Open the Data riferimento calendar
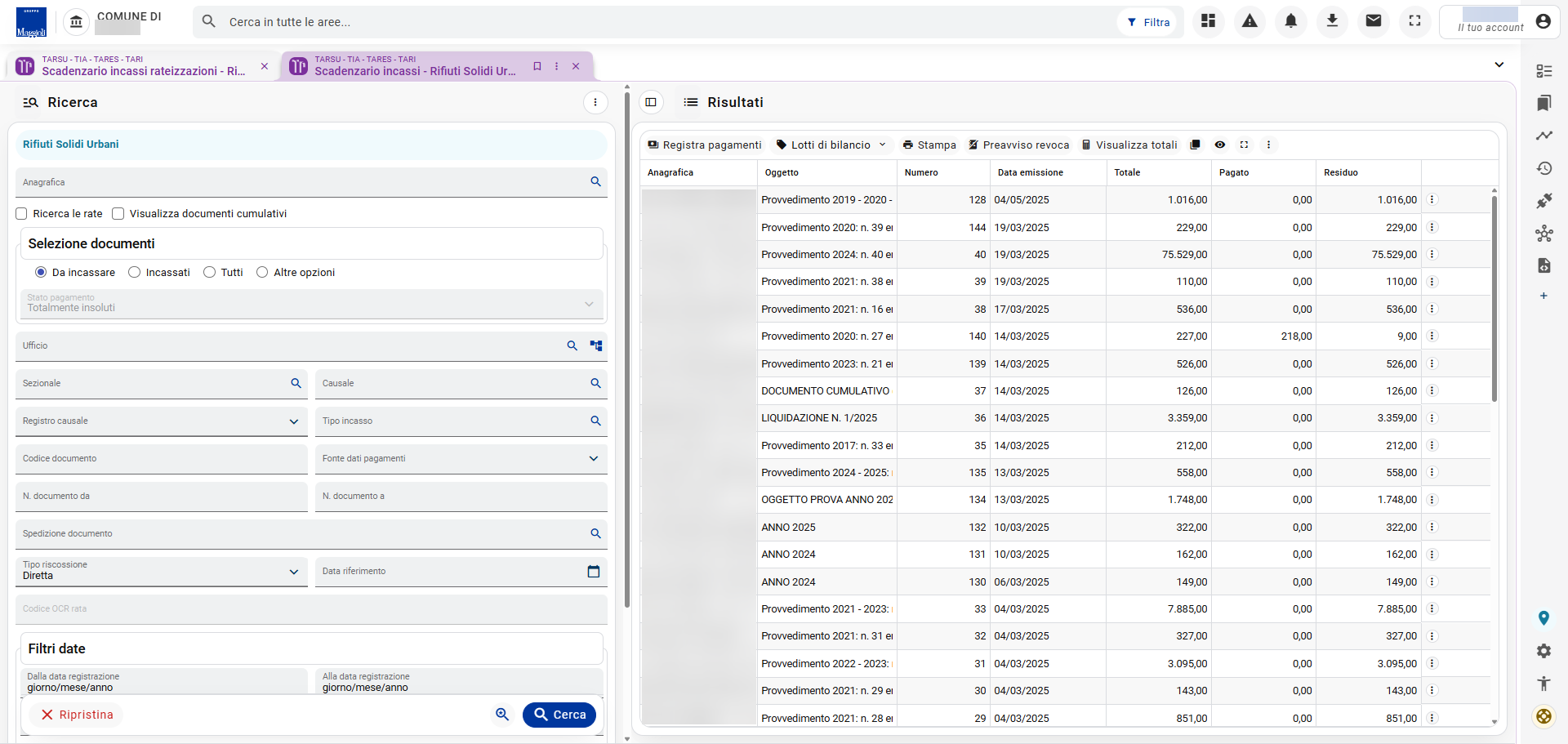The width and height of the screenshot is (1568, 744). click(x=594, y=572)
